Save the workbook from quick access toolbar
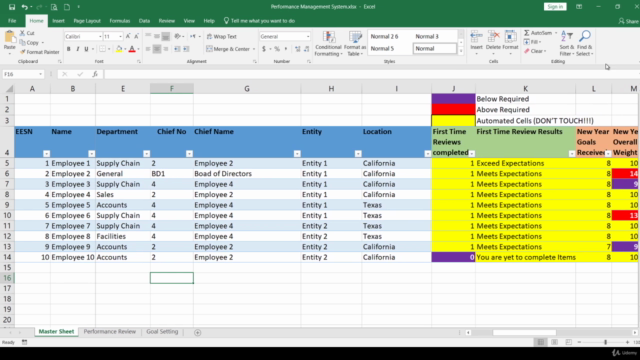 click(11, 7)
